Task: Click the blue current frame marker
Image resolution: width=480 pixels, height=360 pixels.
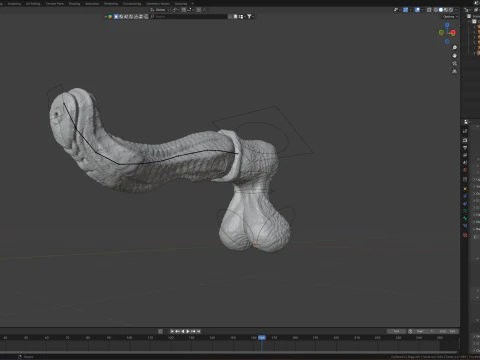Action: (262, 338)
